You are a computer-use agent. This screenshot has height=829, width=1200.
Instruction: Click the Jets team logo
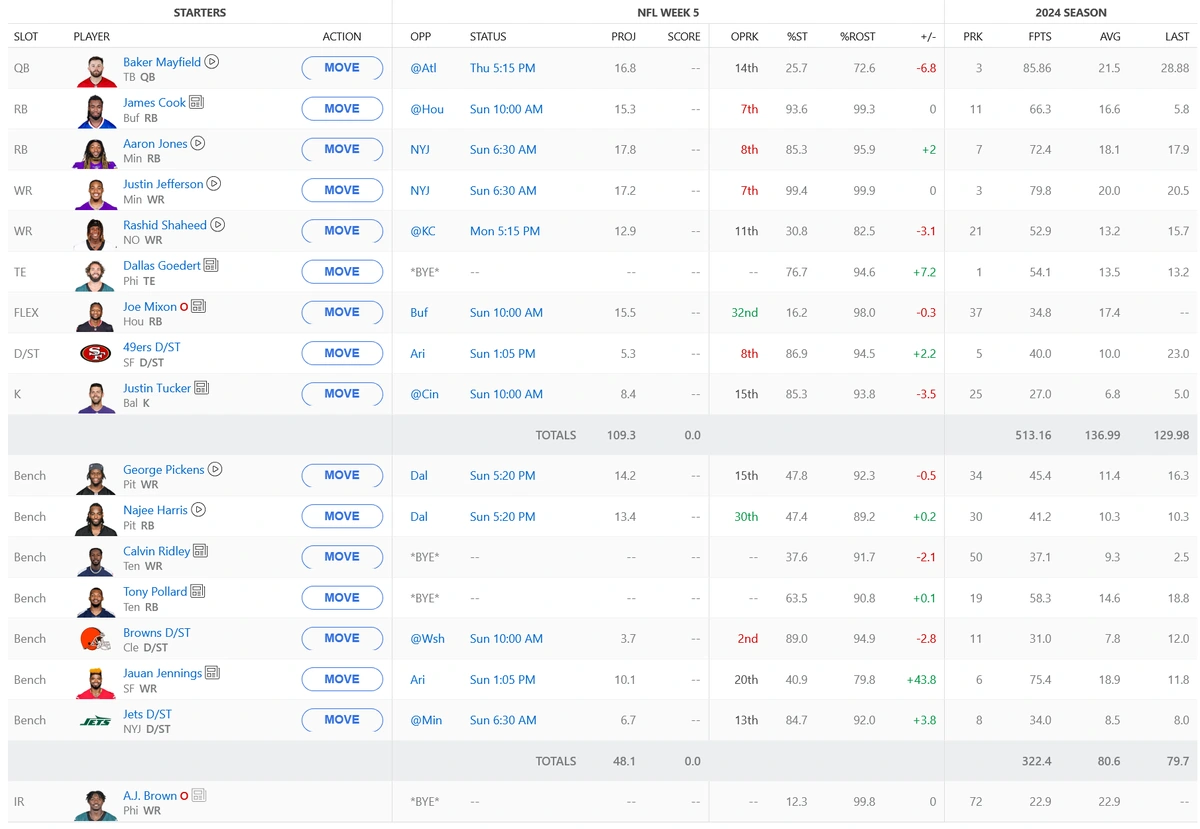click(95, 720)
